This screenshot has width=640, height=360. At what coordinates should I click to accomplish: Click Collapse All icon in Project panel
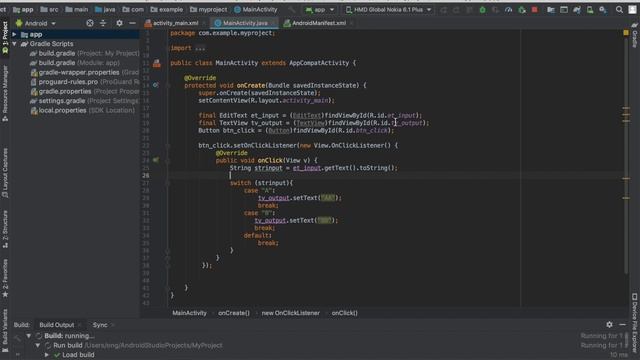coord(103,23)
